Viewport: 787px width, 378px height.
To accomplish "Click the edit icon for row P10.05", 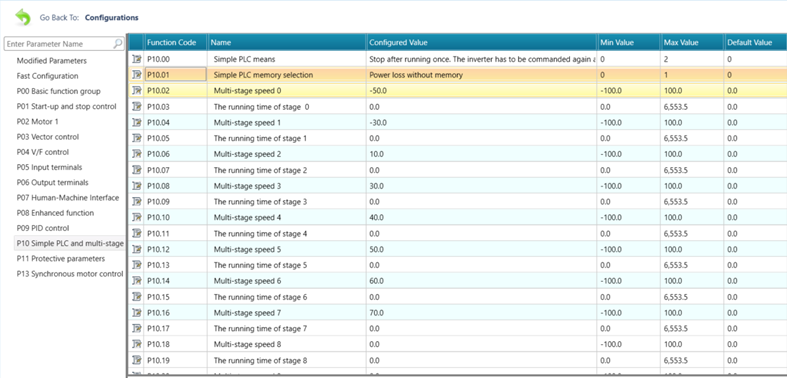I will click(137, 139).
